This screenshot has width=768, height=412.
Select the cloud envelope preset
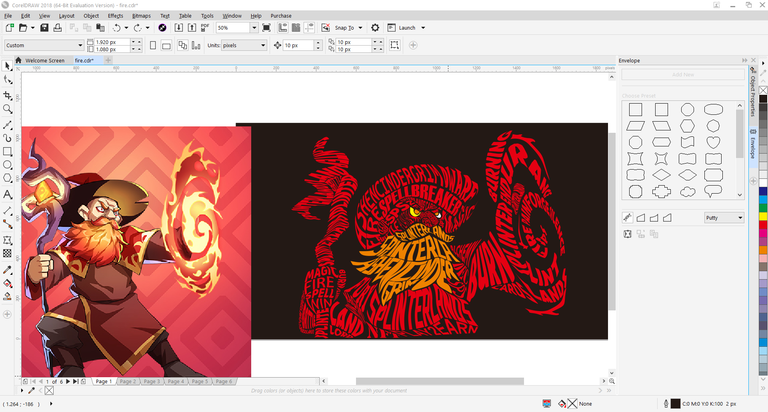[x=687, y=192]
